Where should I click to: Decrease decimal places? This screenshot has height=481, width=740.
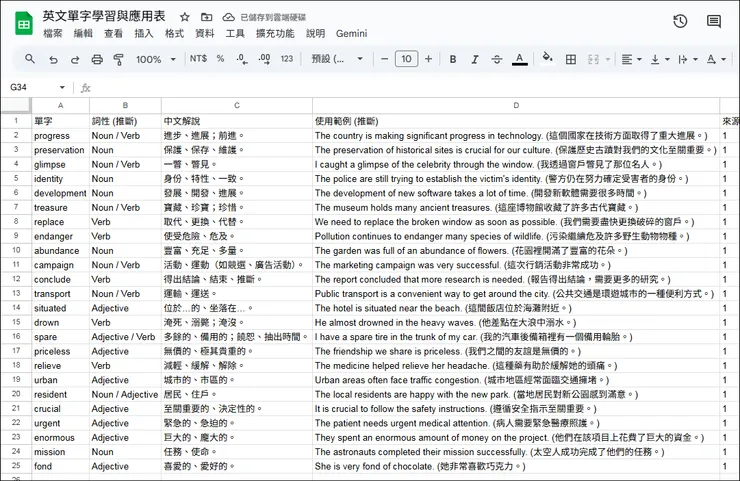[242, 59]
